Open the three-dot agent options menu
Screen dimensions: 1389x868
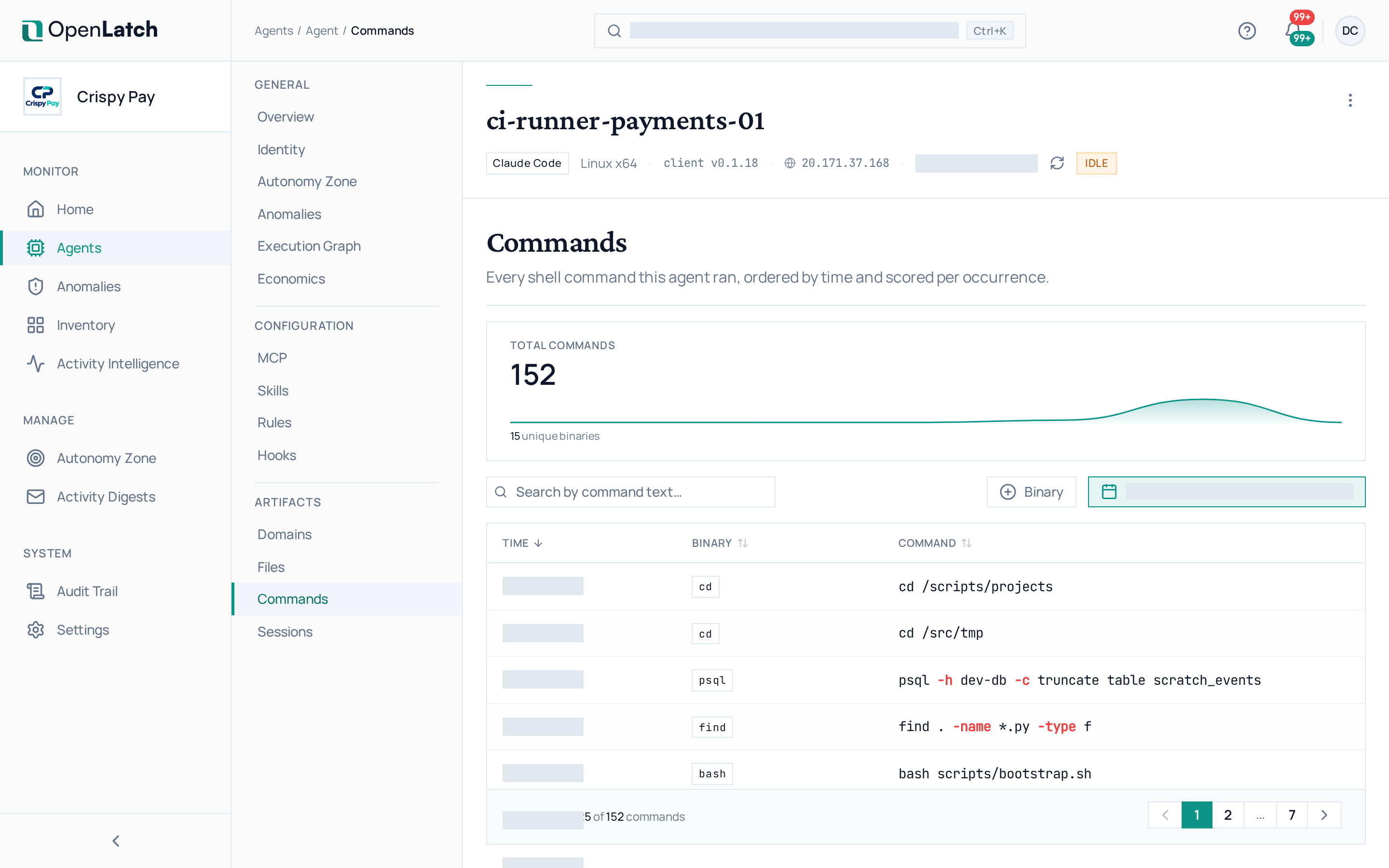click(x=1350, y=100)
